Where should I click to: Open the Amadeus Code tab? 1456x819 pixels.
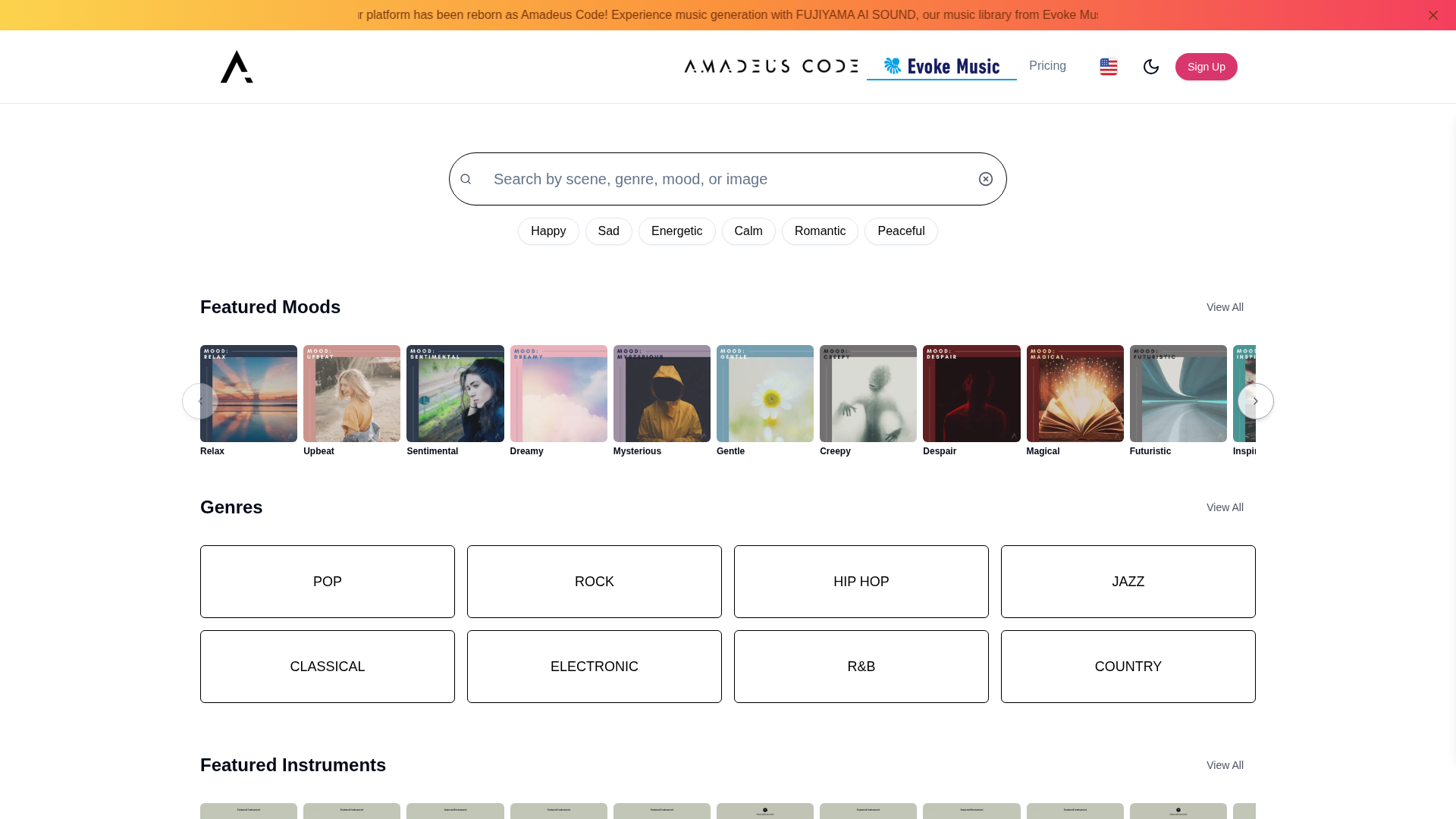(771, 67)
